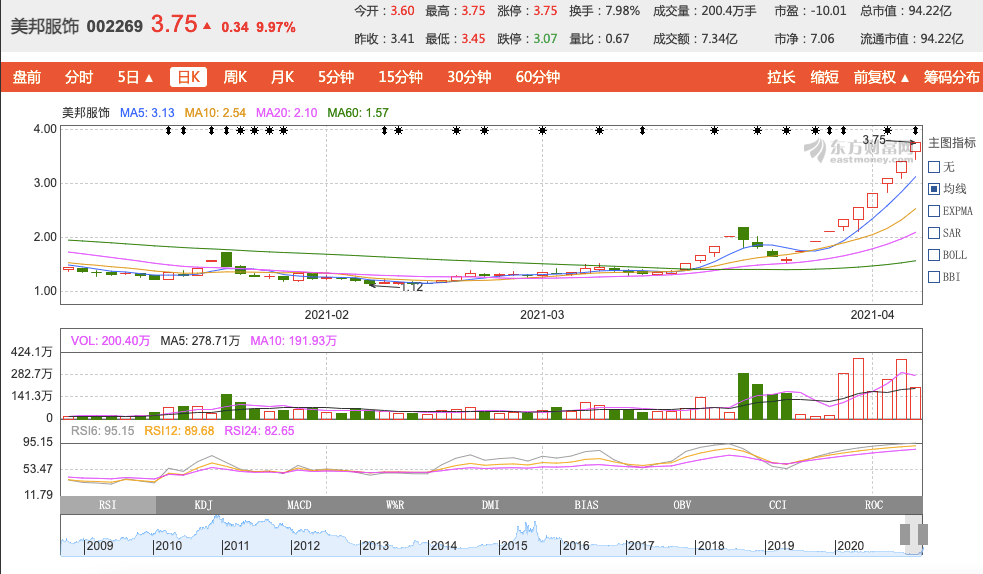Click the MA5: 3.13 legend label

(x=147, y=113)
